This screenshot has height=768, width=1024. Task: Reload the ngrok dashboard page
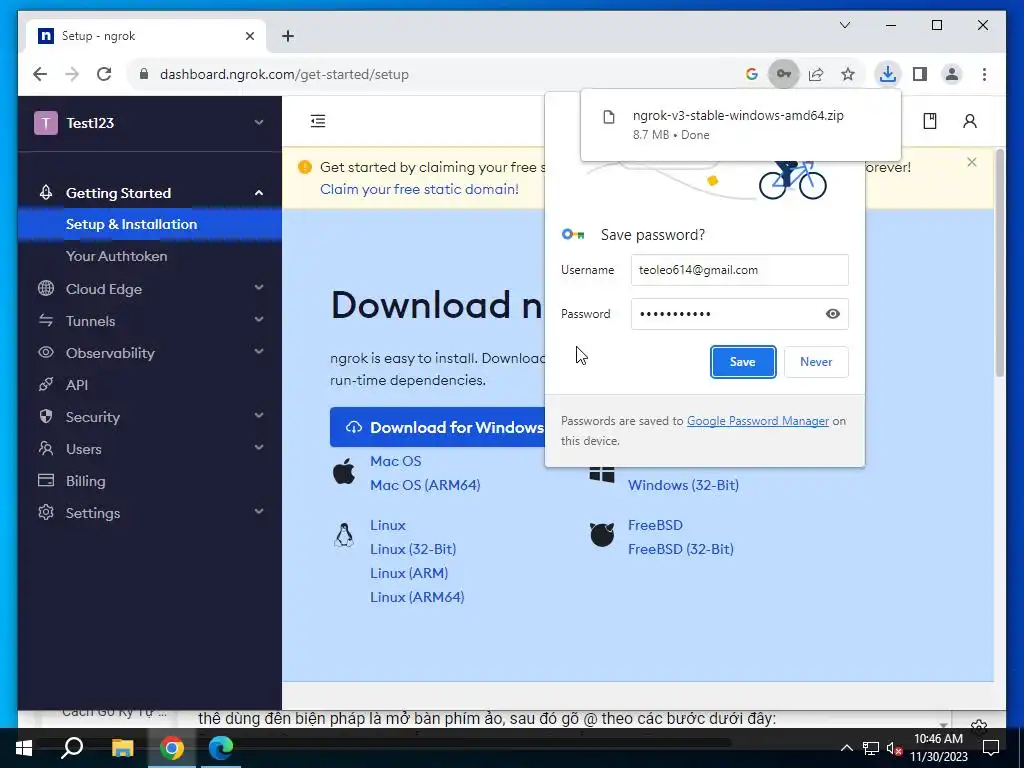[104, 74]
